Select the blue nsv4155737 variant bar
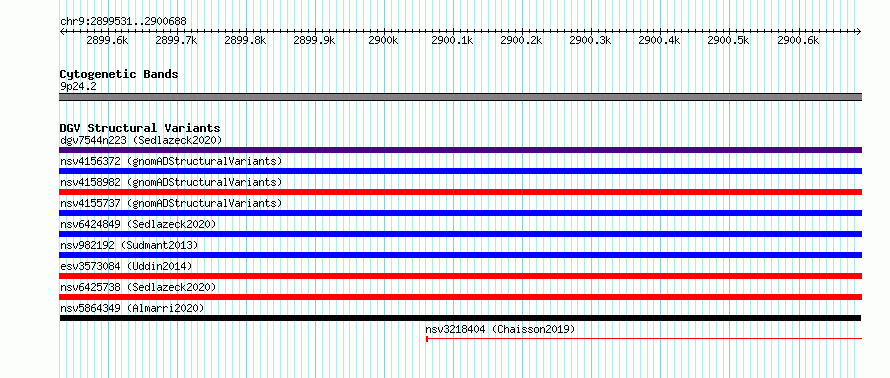The image size is (890, 378). [x=460, y=213]
